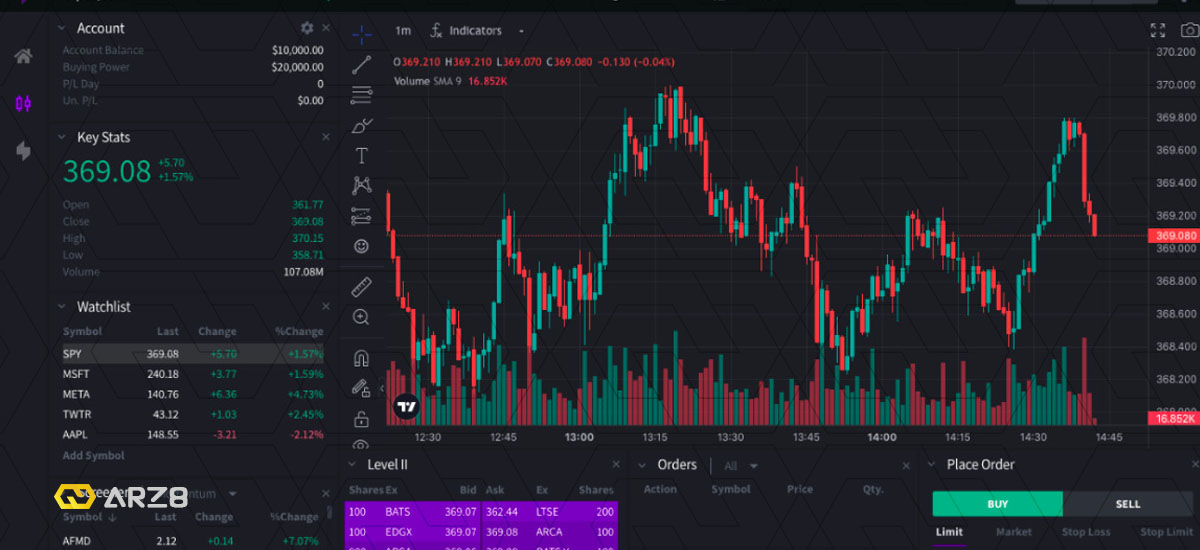Open the Orders All filter dropdown

(741, 466)
